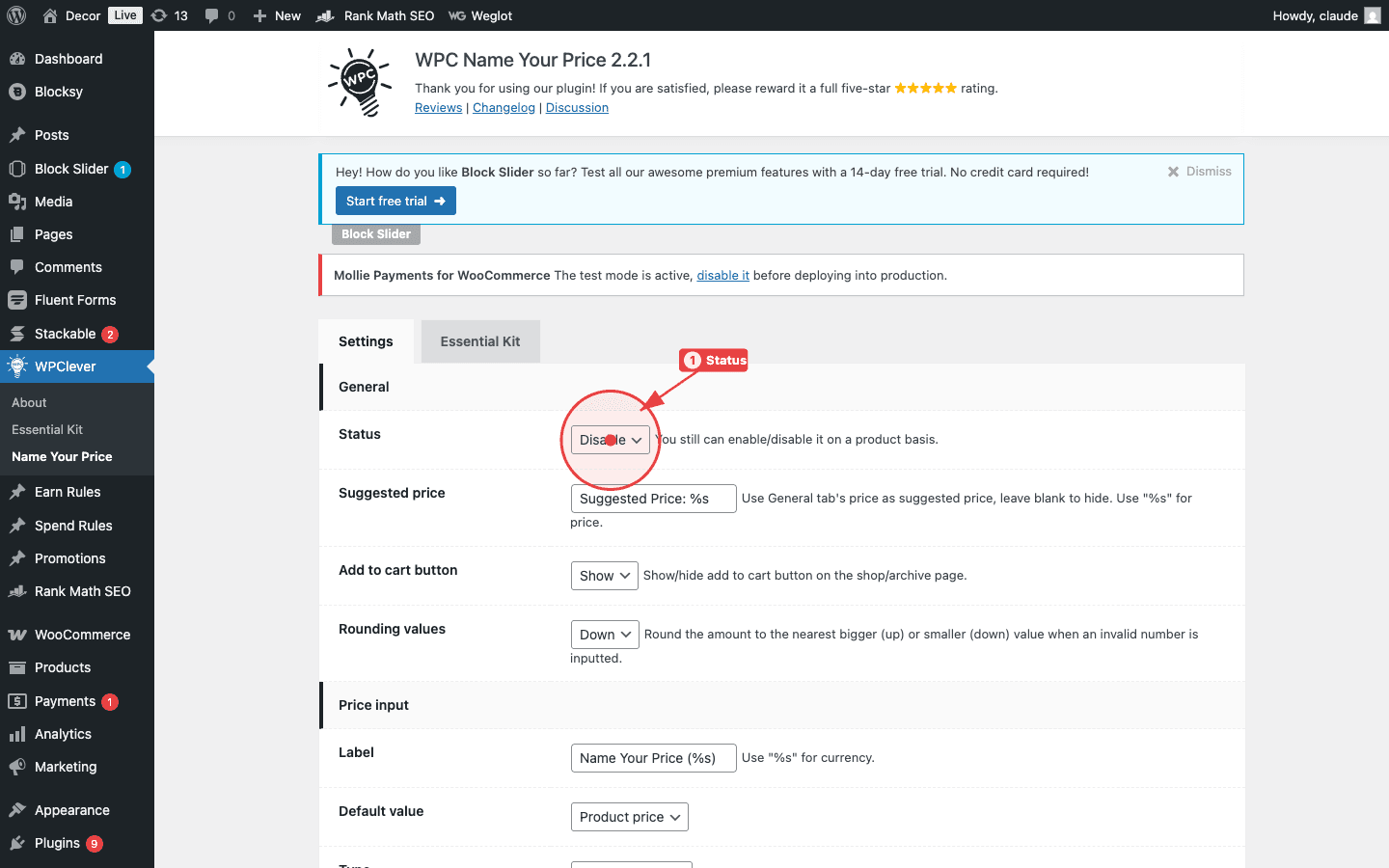The height and width of the screenshot is (868, 1389).
Task: Open the About submenu item
Action: pos(29,402)
